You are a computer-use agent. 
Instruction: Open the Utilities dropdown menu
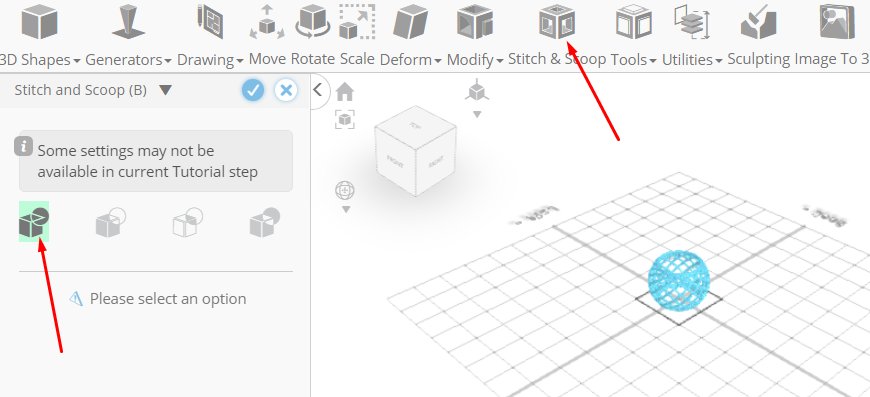(692, 34)
